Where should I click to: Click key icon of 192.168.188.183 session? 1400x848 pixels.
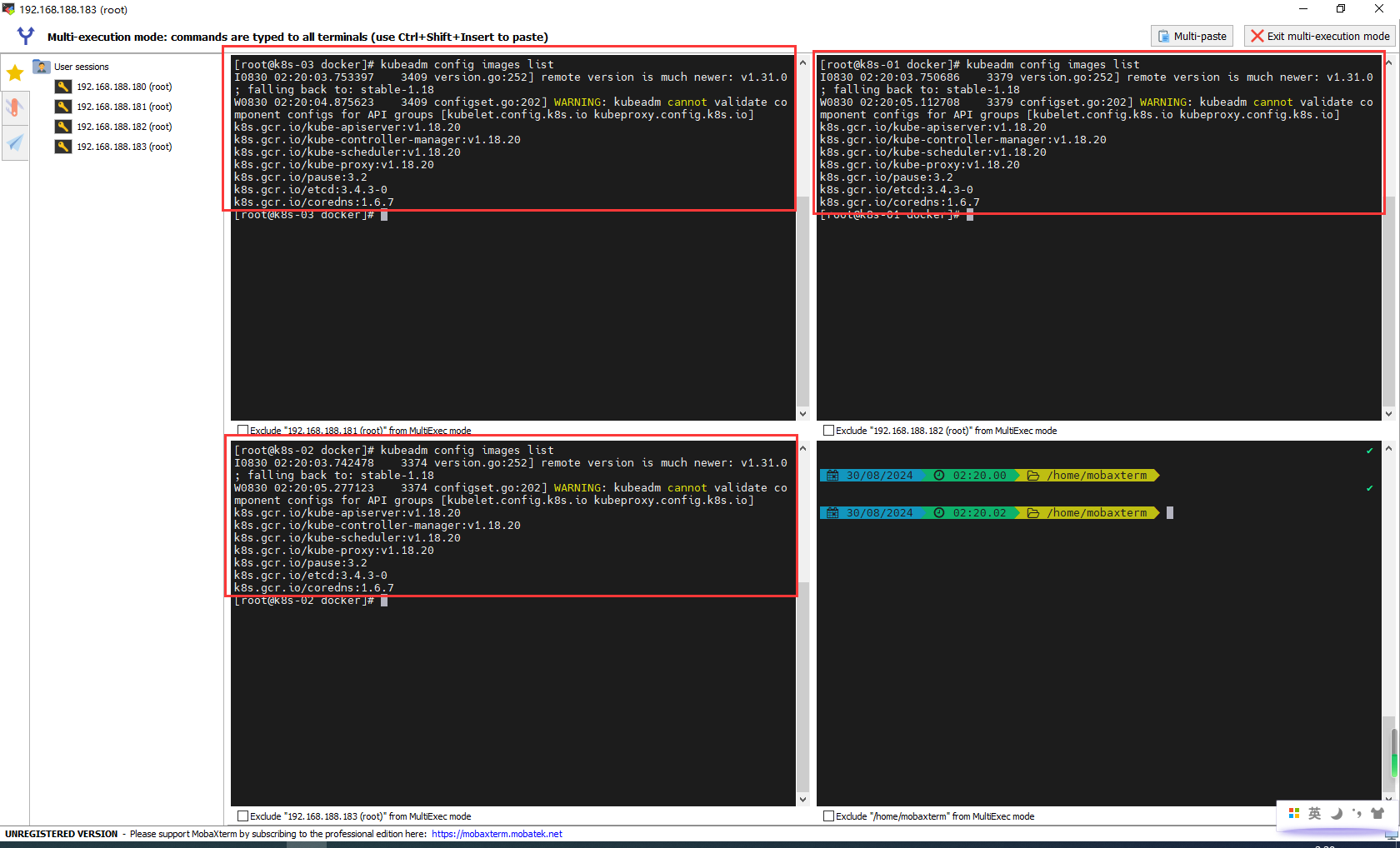pos(63,147)
